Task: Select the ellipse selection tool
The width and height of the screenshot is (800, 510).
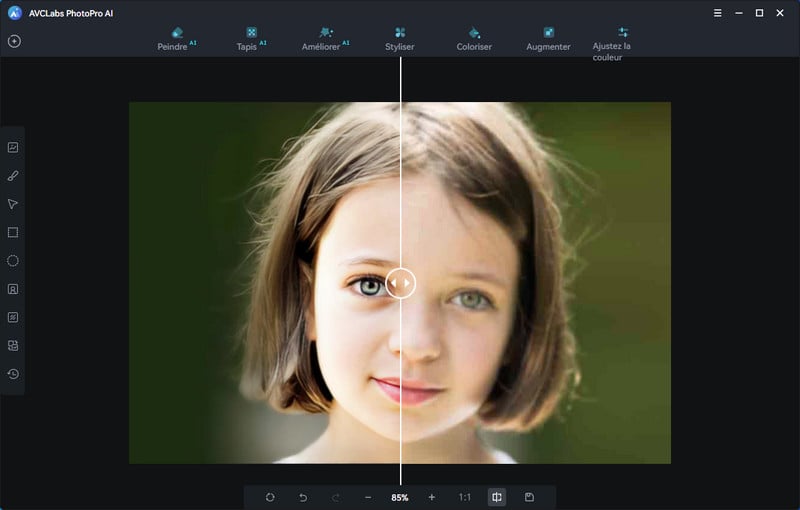Action: [13, 261]
